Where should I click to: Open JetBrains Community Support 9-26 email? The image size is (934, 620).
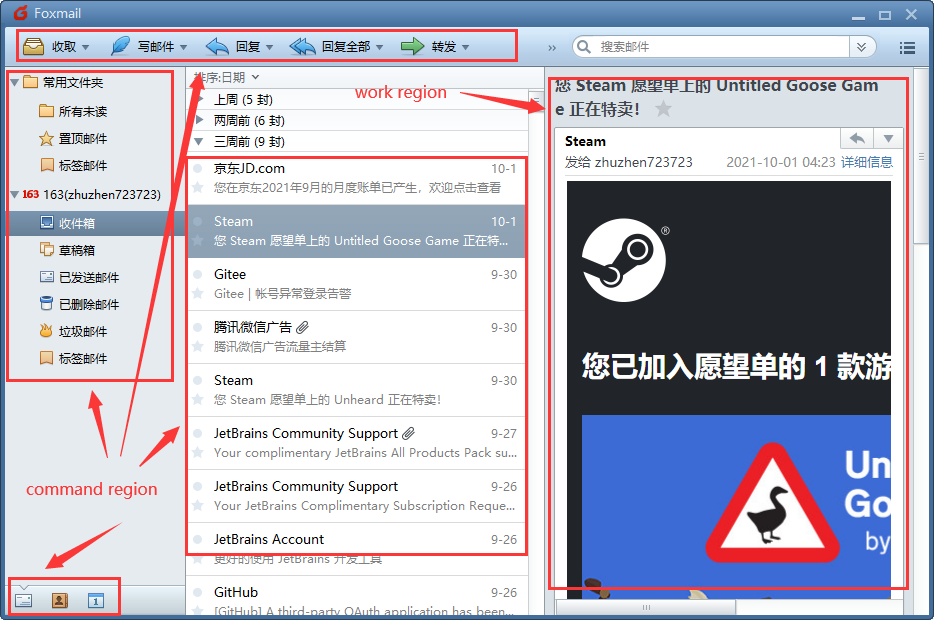tap(356, 496)
